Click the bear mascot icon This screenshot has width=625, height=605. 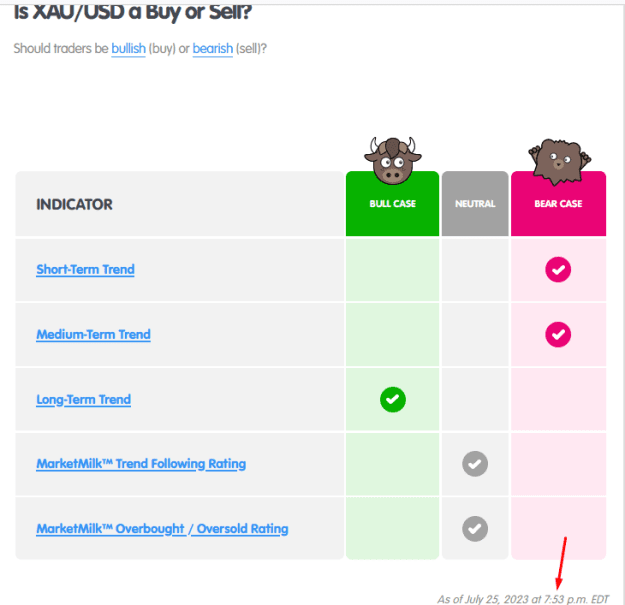coord(559,162)
